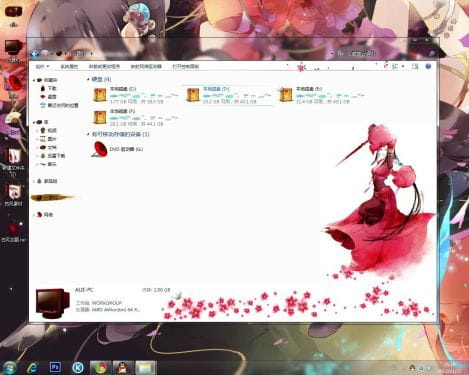Open the blue K app on taskbar
469x375 pixels.
coord(78,368)
